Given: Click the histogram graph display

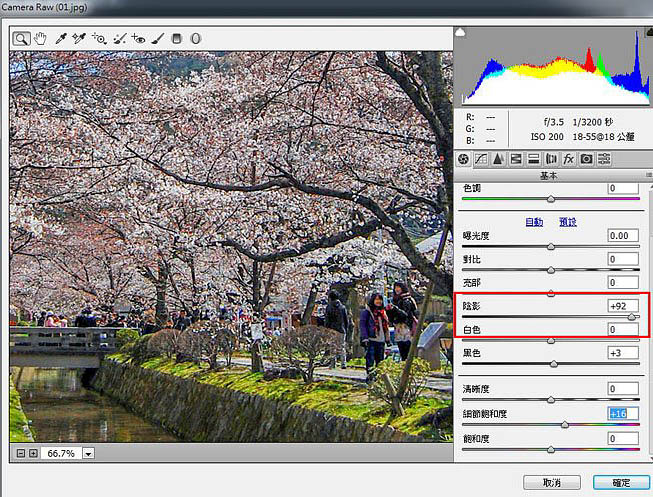Looking at the screenshot, I should click(x=553, y=66).
